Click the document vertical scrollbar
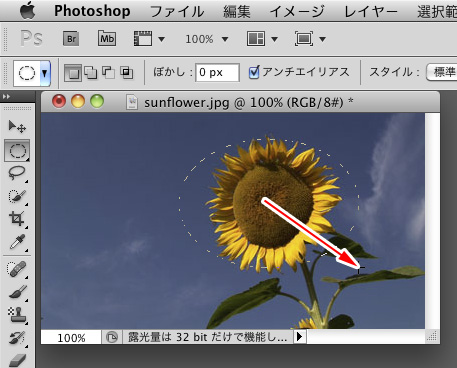The height and width of the screenshot is (368, 457). [x=432, y=221]
